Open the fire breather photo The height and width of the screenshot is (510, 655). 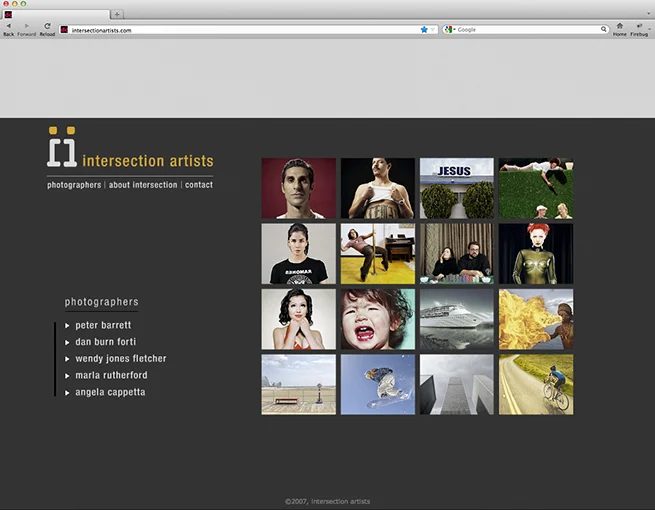click(x=536, y=319)
